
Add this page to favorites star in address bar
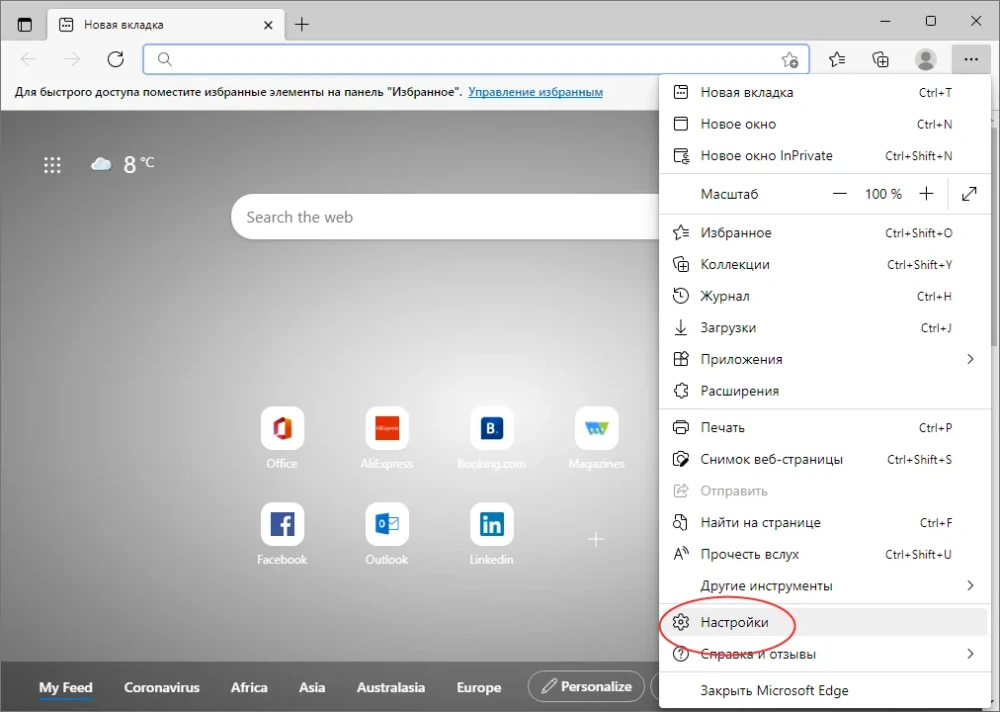(790, 60)
